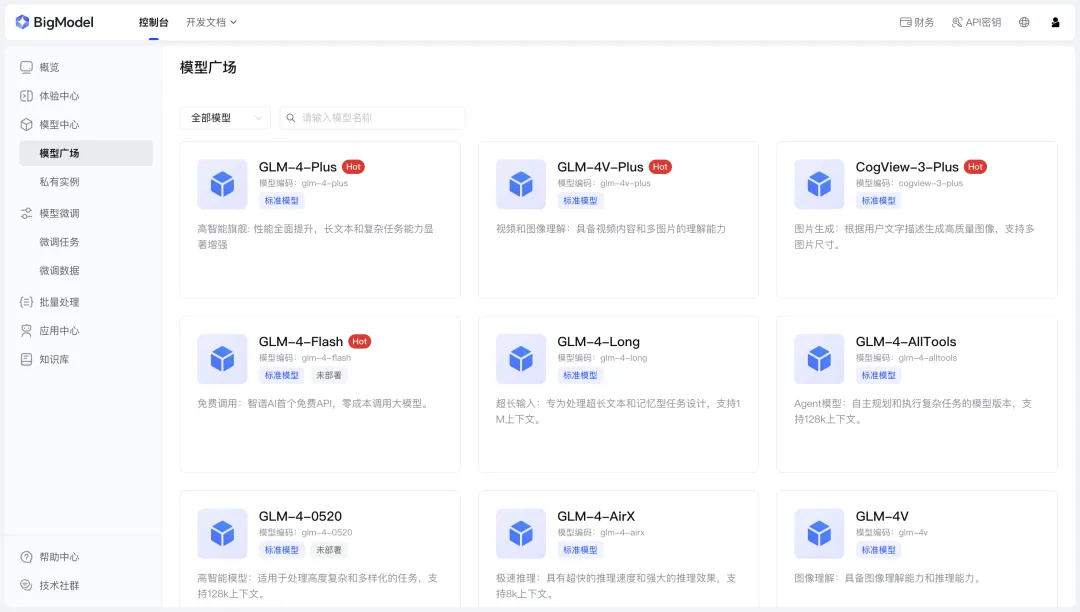Viewport: 1080px width, 612px height.
Task: Click the 批量处理 text item in the sidebar
Action: click(59, 302)
